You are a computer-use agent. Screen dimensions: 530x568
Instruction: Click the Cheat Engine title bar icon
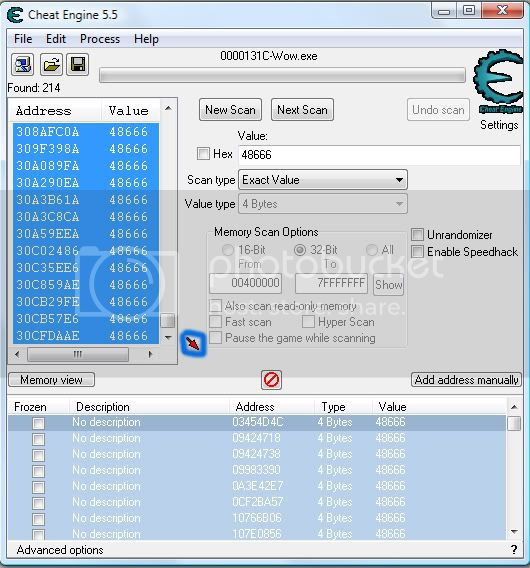point(15,15)
